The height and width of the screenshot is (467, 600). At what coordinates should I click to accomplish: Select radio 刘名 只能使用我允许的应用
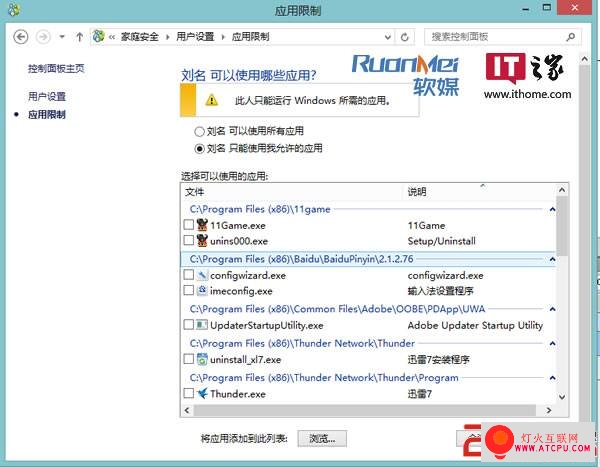tap(199, 149)
